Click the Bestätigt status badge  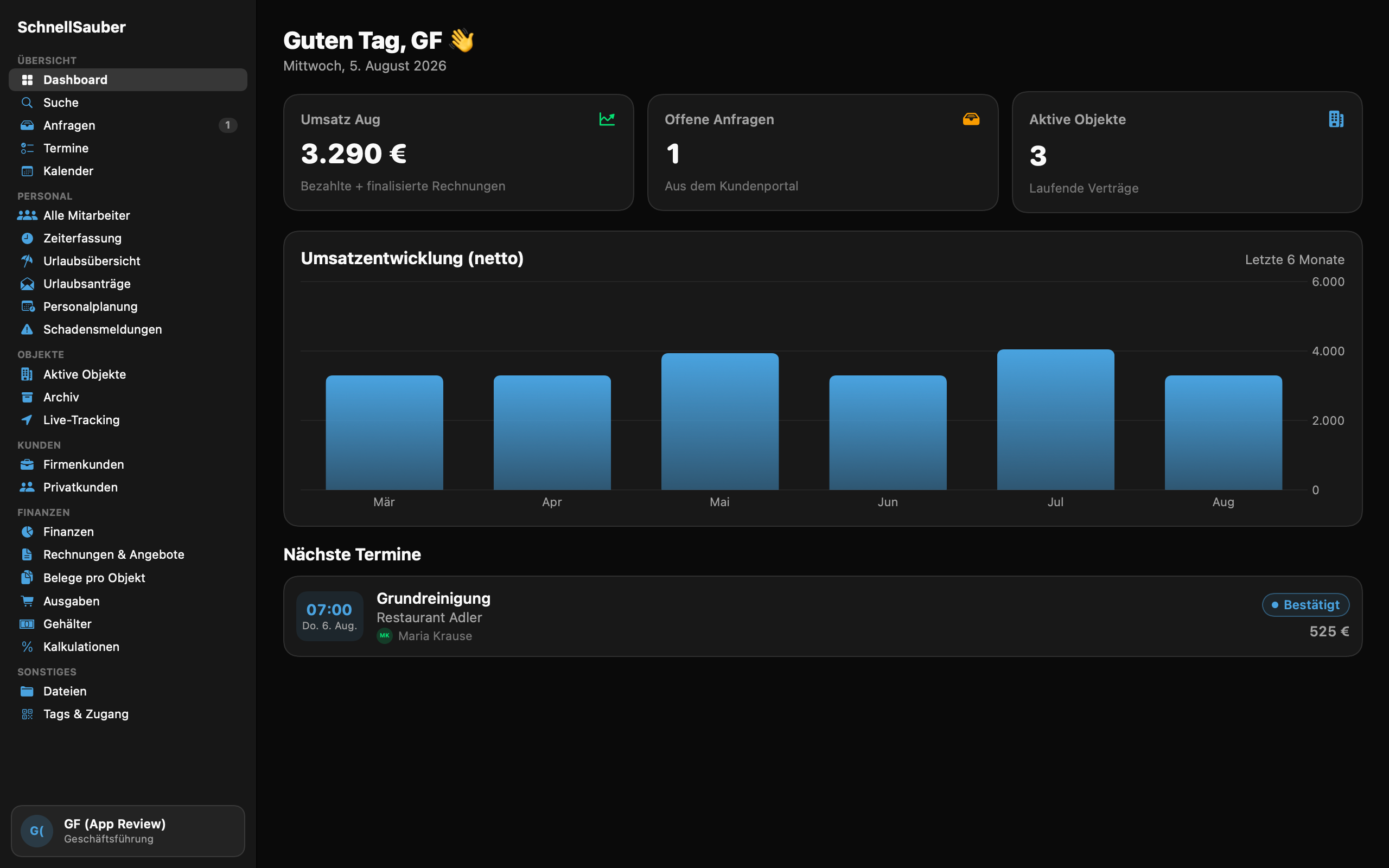[x=1305, y=605]
